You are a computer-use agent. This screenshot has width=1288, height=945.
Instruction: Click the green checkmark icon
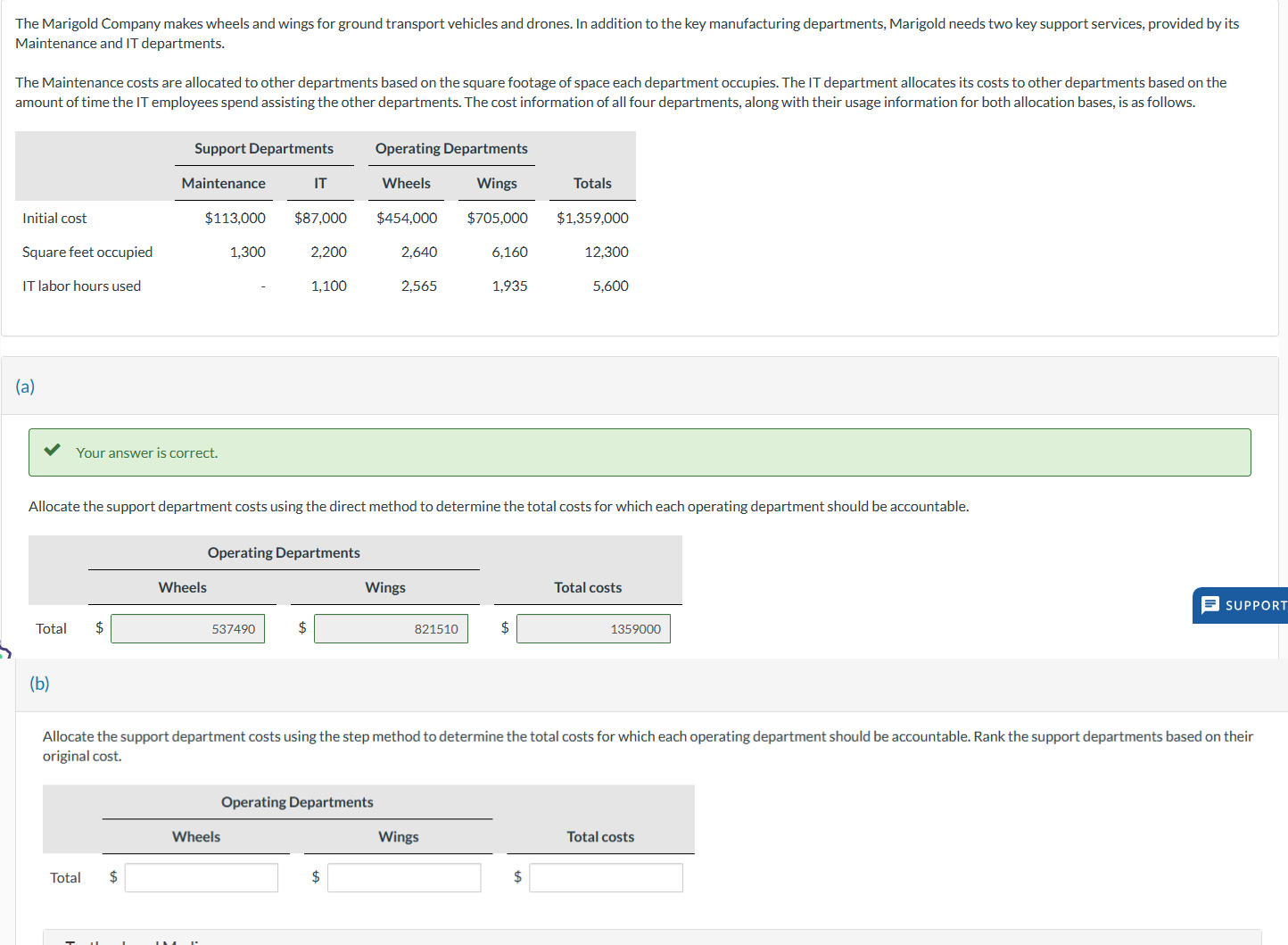53,450
